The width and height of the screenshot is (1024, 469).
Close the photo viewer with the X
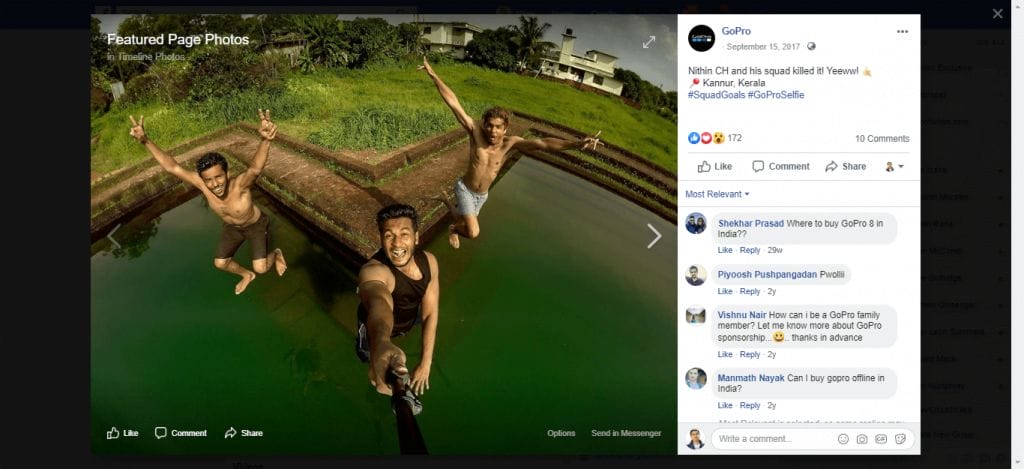click(997, 14)
